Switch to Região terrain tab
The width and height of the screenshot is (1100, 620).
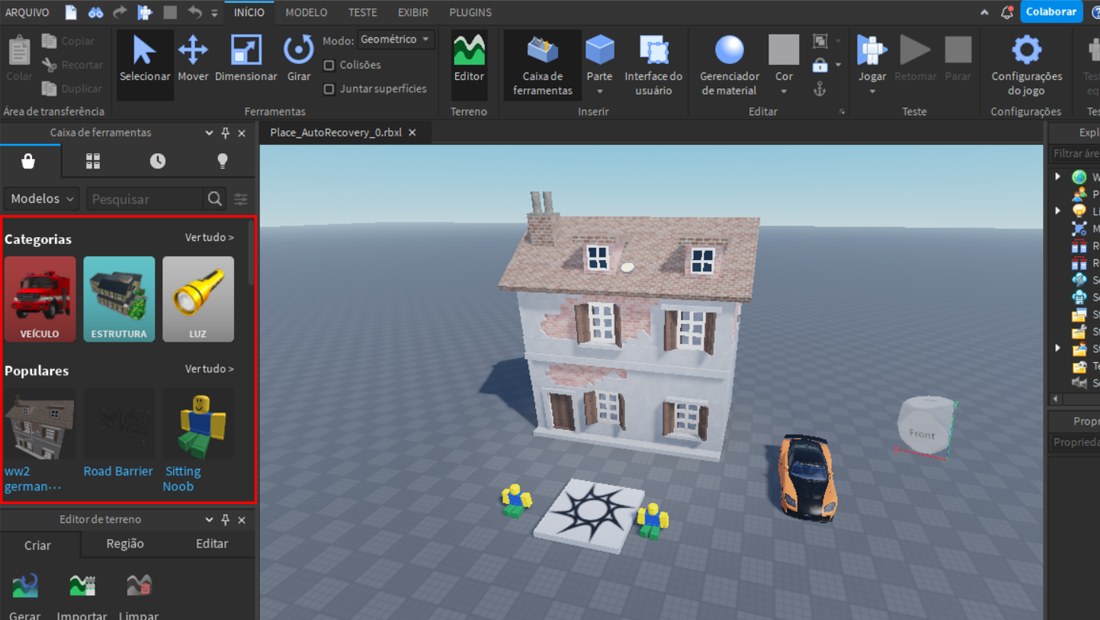click(x=125, y=544)
